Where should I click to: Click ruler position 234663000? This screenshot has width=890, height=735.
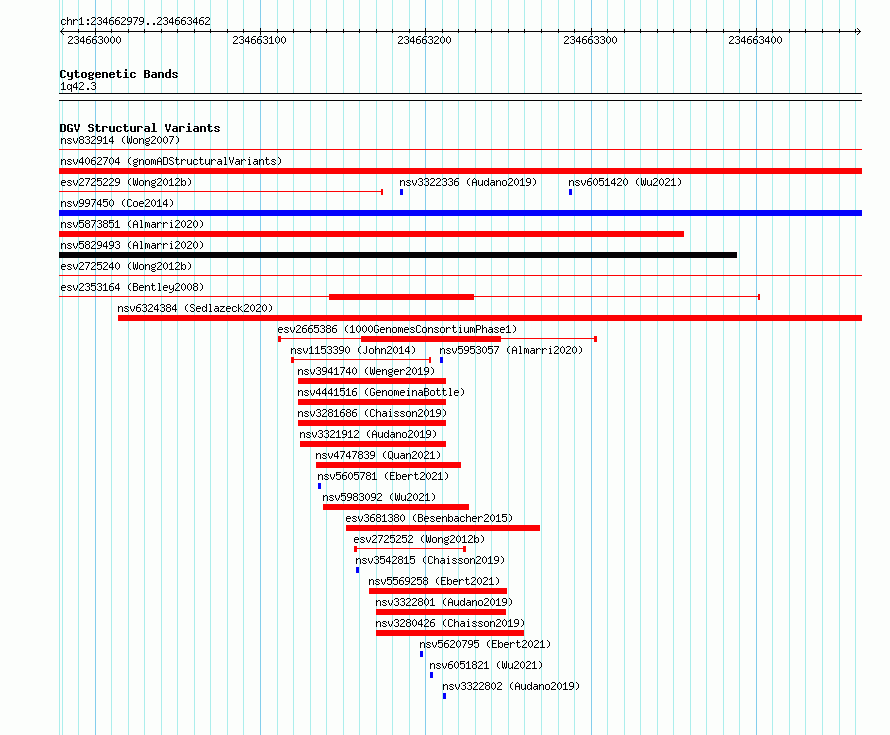pyautogui.click(x=94, y=40)
